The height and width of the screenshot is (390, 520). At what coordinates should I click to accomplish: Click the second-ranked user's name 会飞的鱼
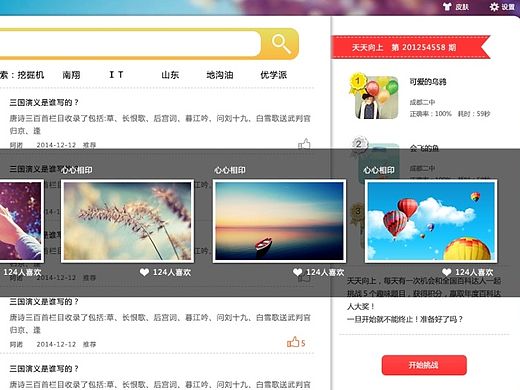(424, 148)
